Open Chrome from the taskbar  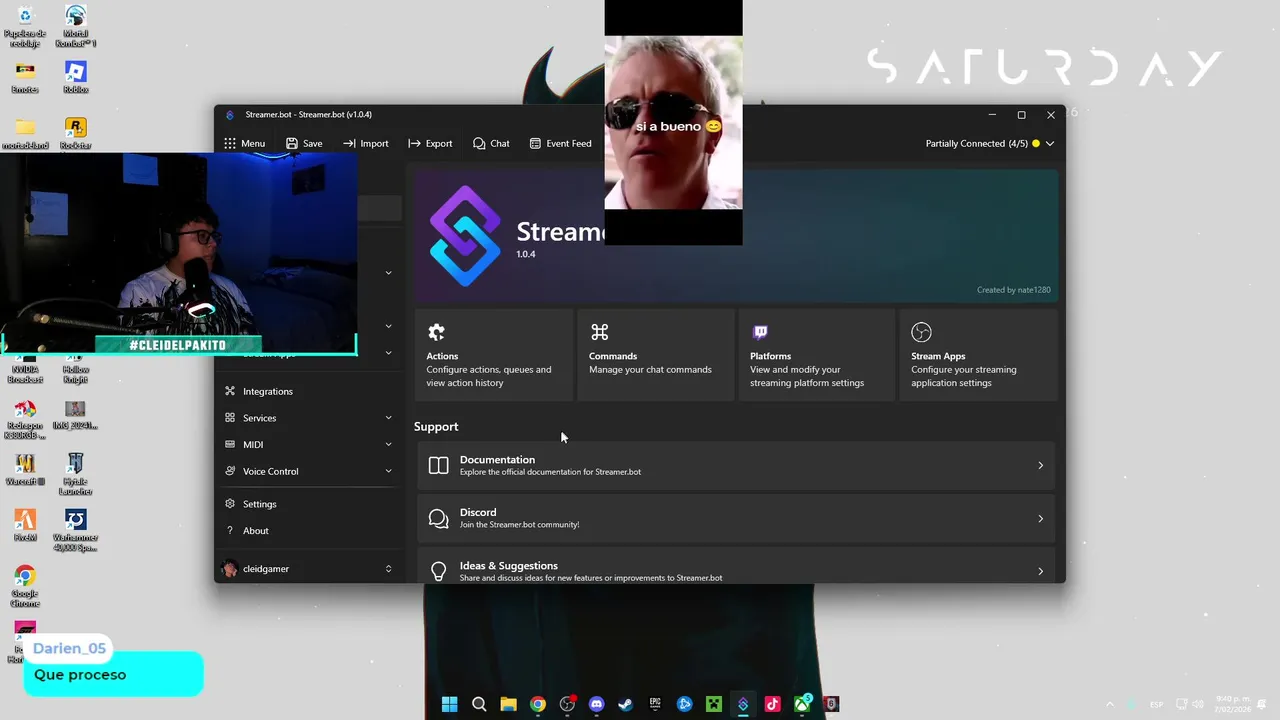(538, 704)
